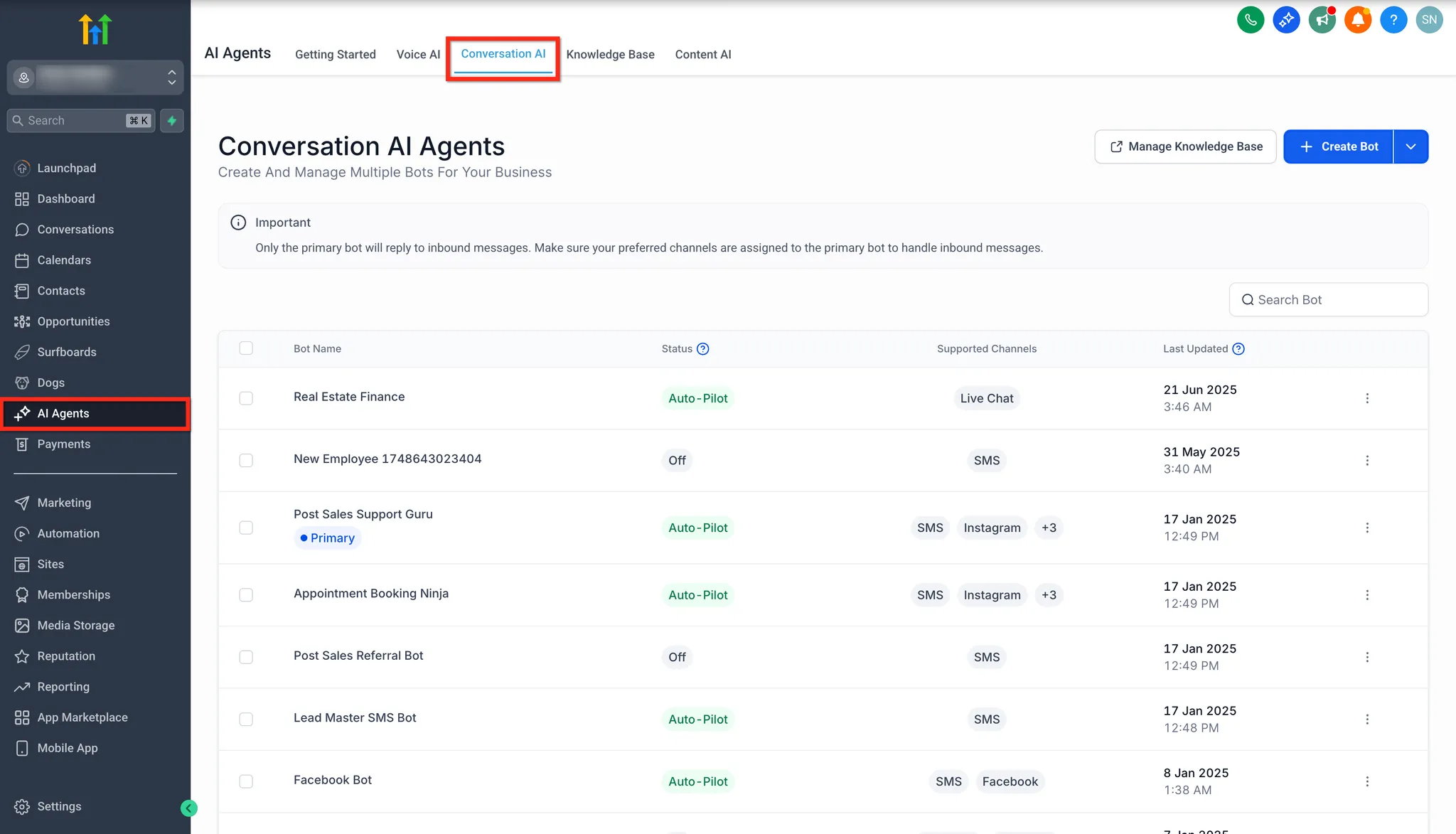Click the Manage Knowledge Base button
This screenshot has width=1456, height=834.
click(x=1185, y=146)
